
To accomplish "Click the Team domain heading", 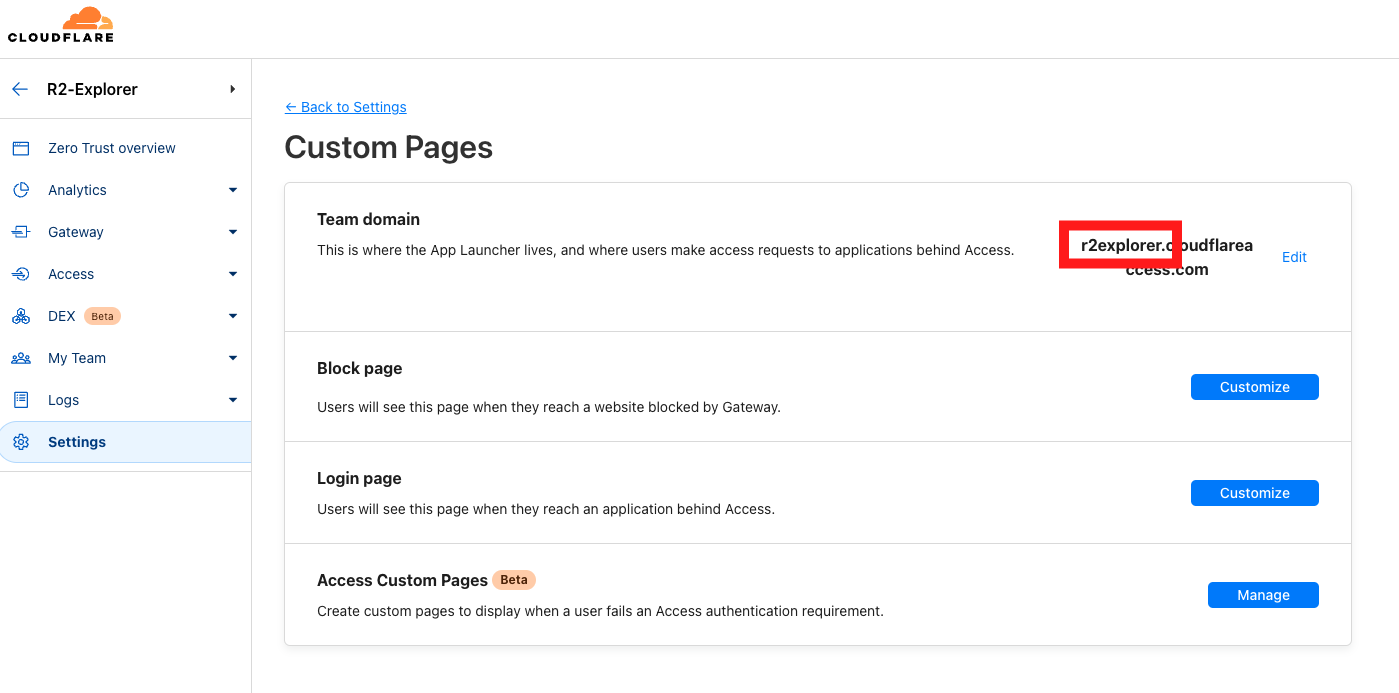I will 368,219.
